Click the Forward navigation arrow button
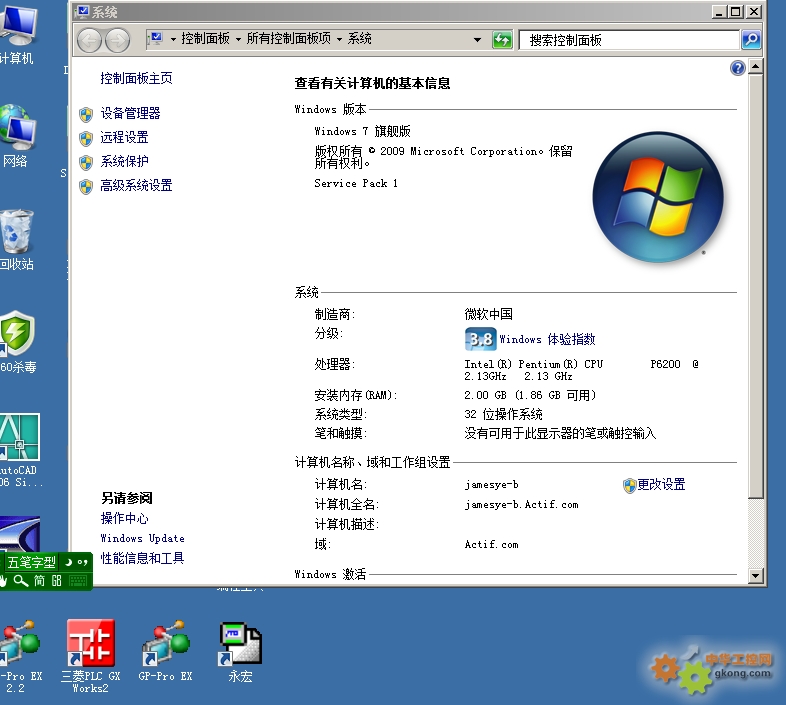 coord(118,41)
